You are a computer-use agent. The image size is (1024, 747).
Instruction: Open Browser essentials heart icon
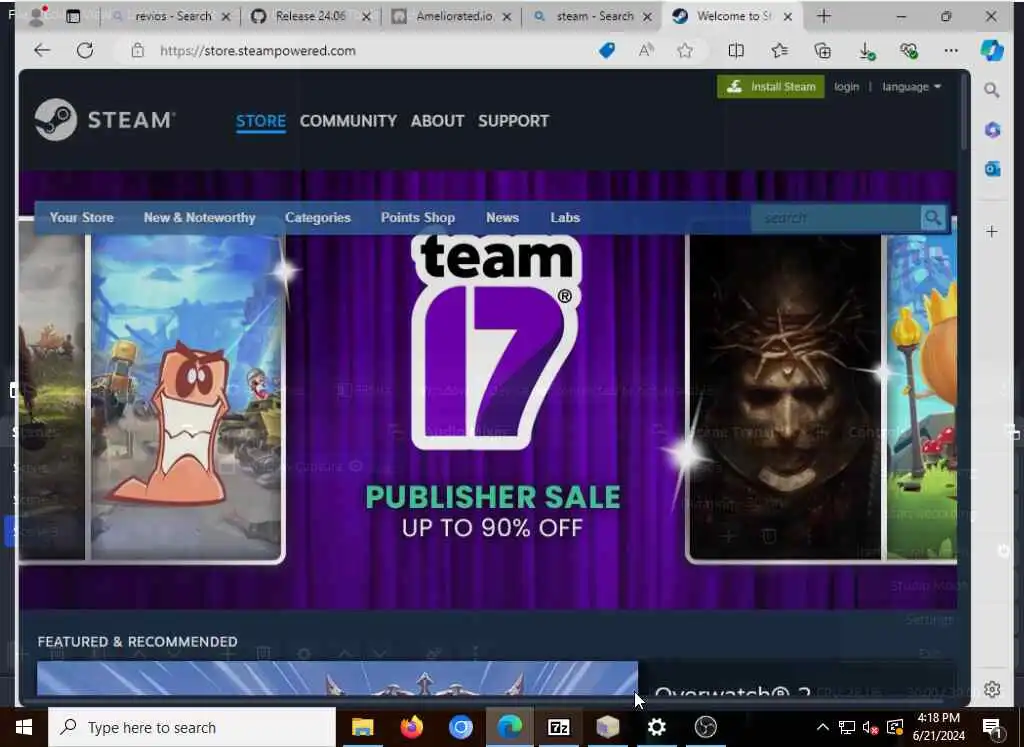pyautogui.click(x=908, y=51)
